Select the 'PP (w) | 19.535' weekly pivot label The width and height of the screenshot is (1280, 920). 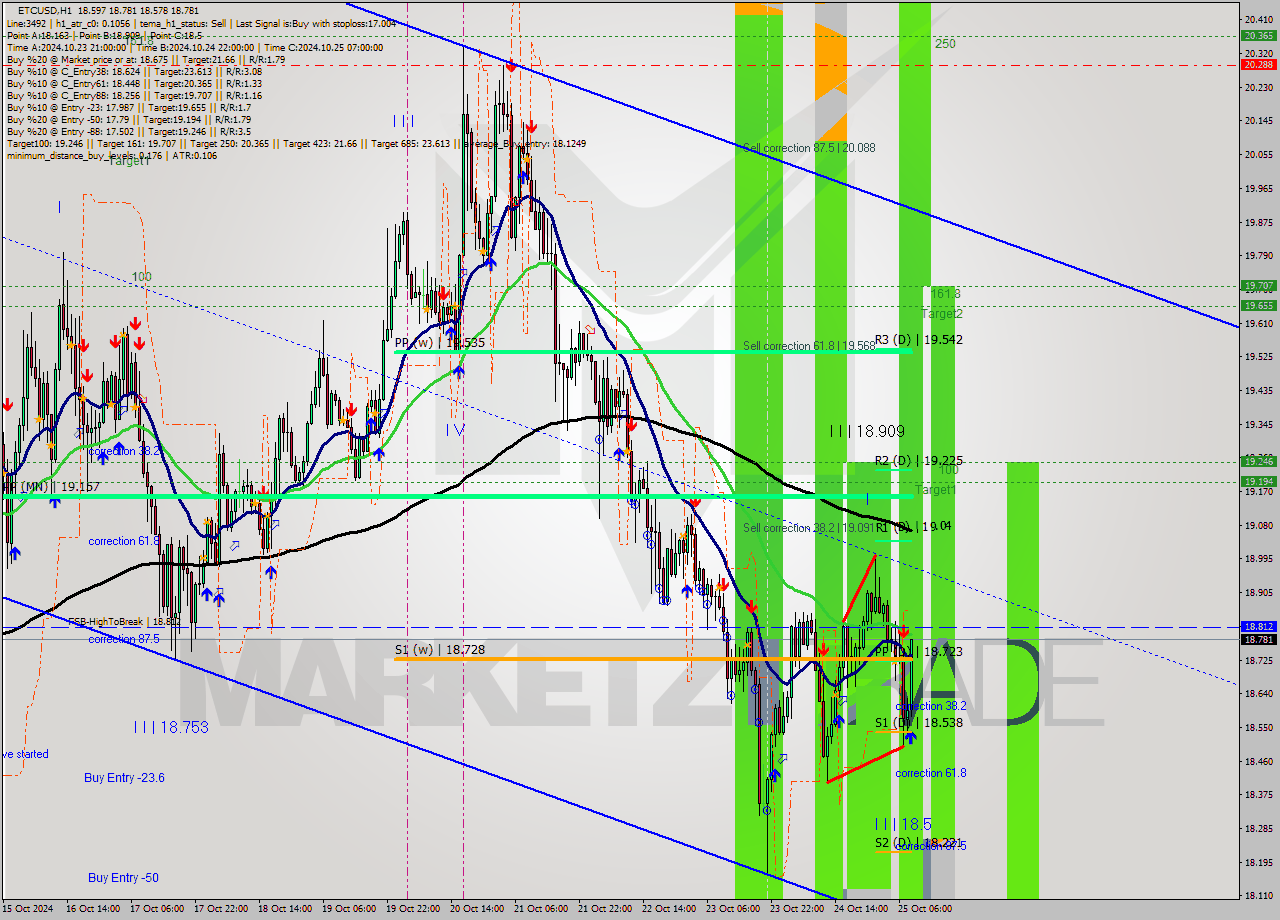tap(440, 342)
